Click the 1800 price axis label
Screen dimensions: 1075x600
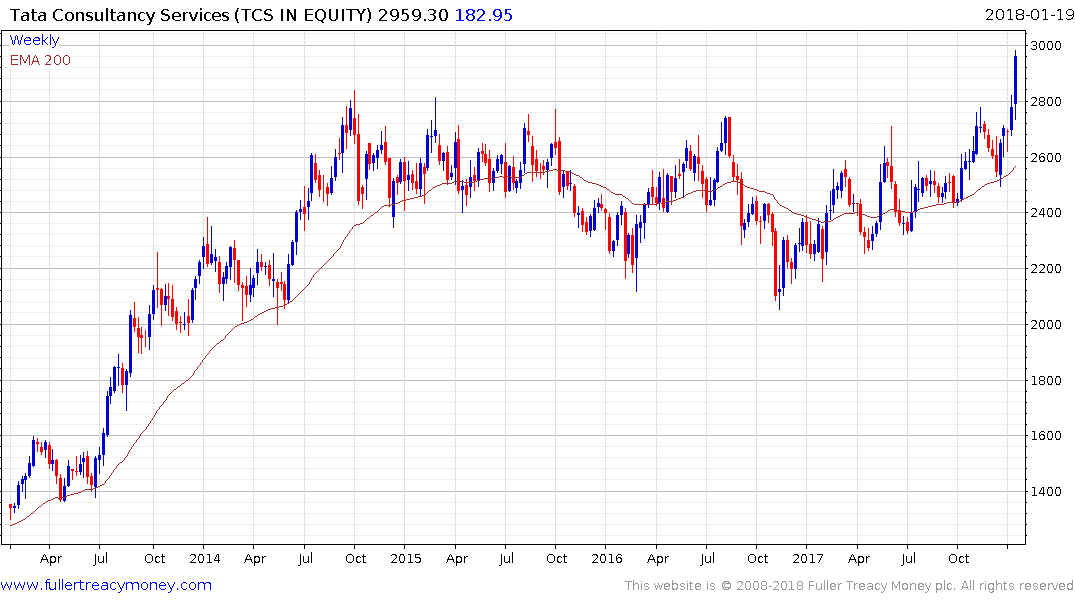click(x=1046, y=381)
